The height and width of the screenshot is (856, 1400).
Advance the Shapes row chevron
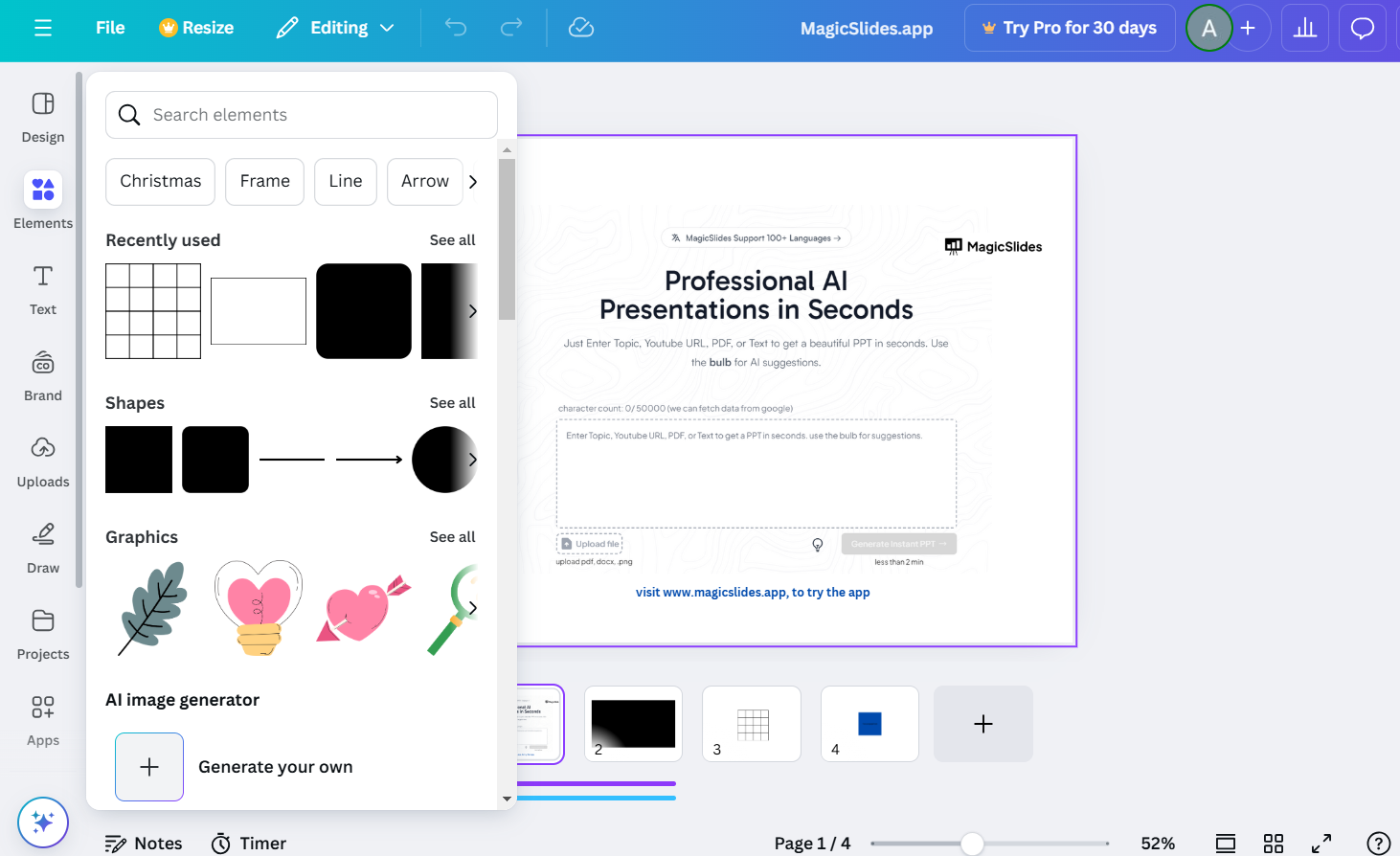[x=472, y=460]
